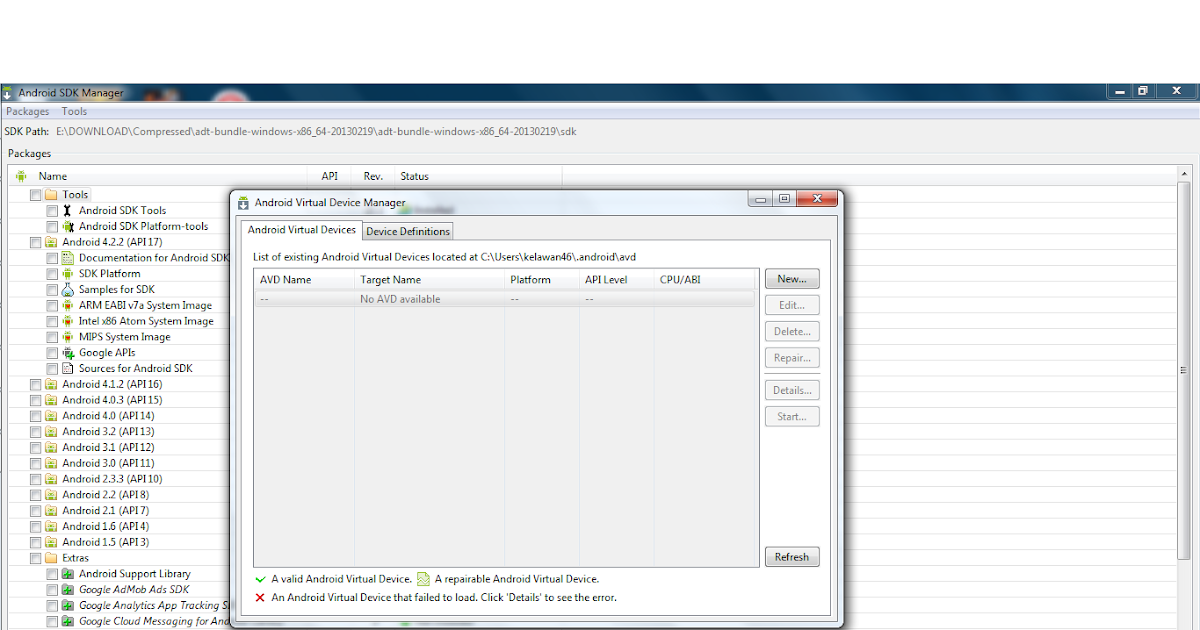1200x630 pixels.
Task: Click the Android Support Library icon
Action: [67, 574]
